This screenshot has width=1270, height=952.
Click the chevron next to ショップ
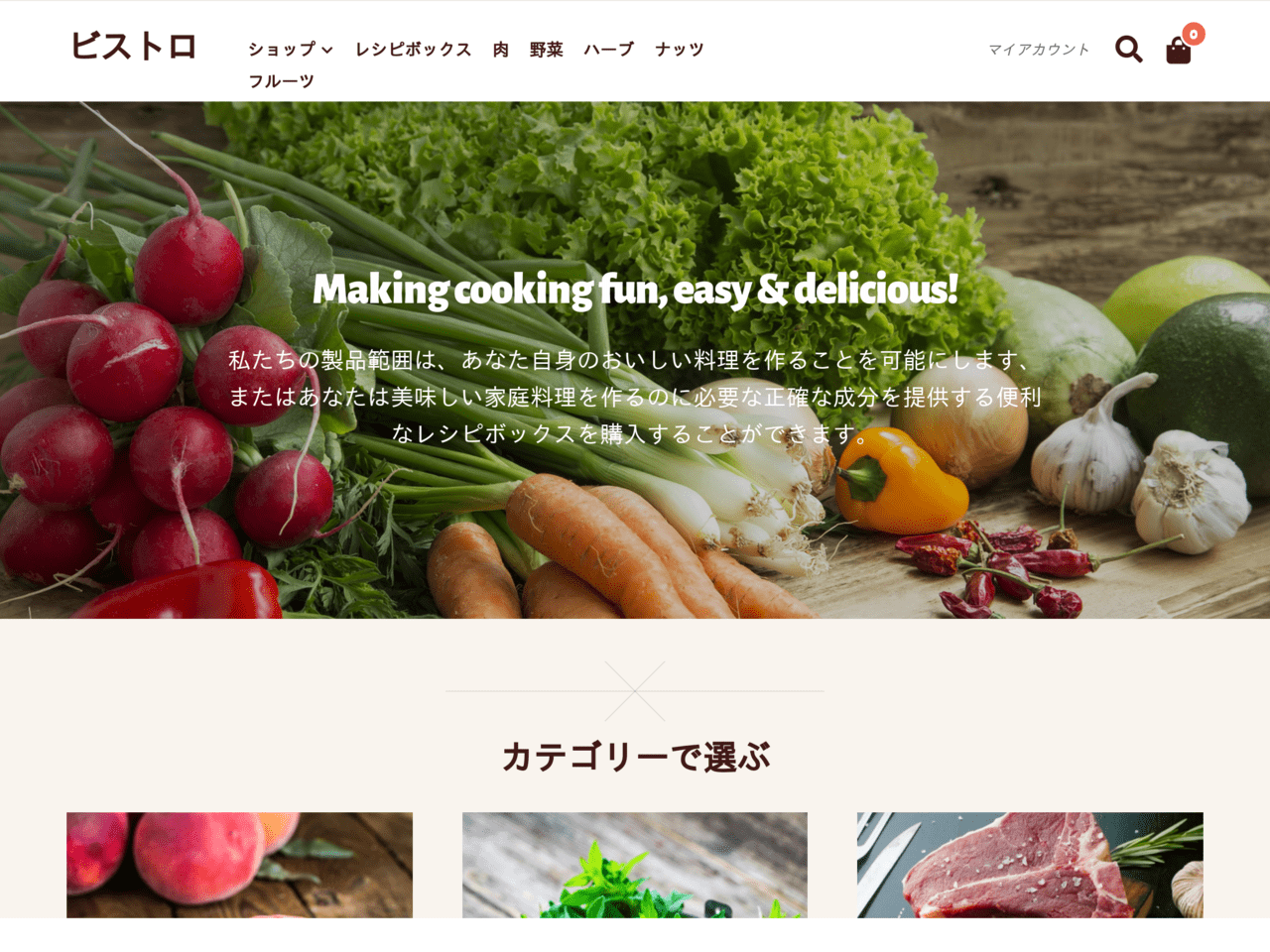coord(327,51)
